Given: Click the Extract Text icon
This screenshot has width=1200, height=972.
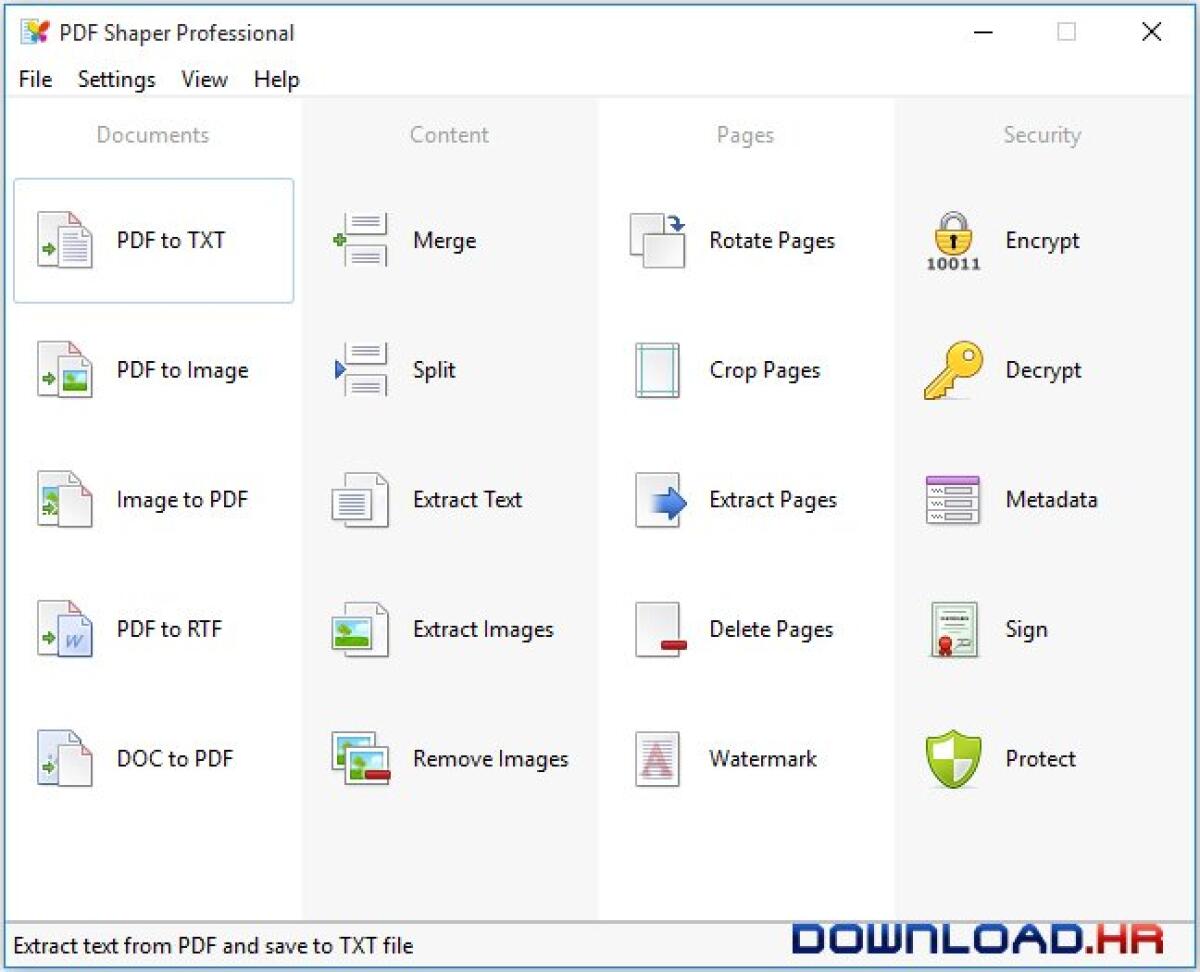Looking at the screenshot, I should [x=360, y=500].
